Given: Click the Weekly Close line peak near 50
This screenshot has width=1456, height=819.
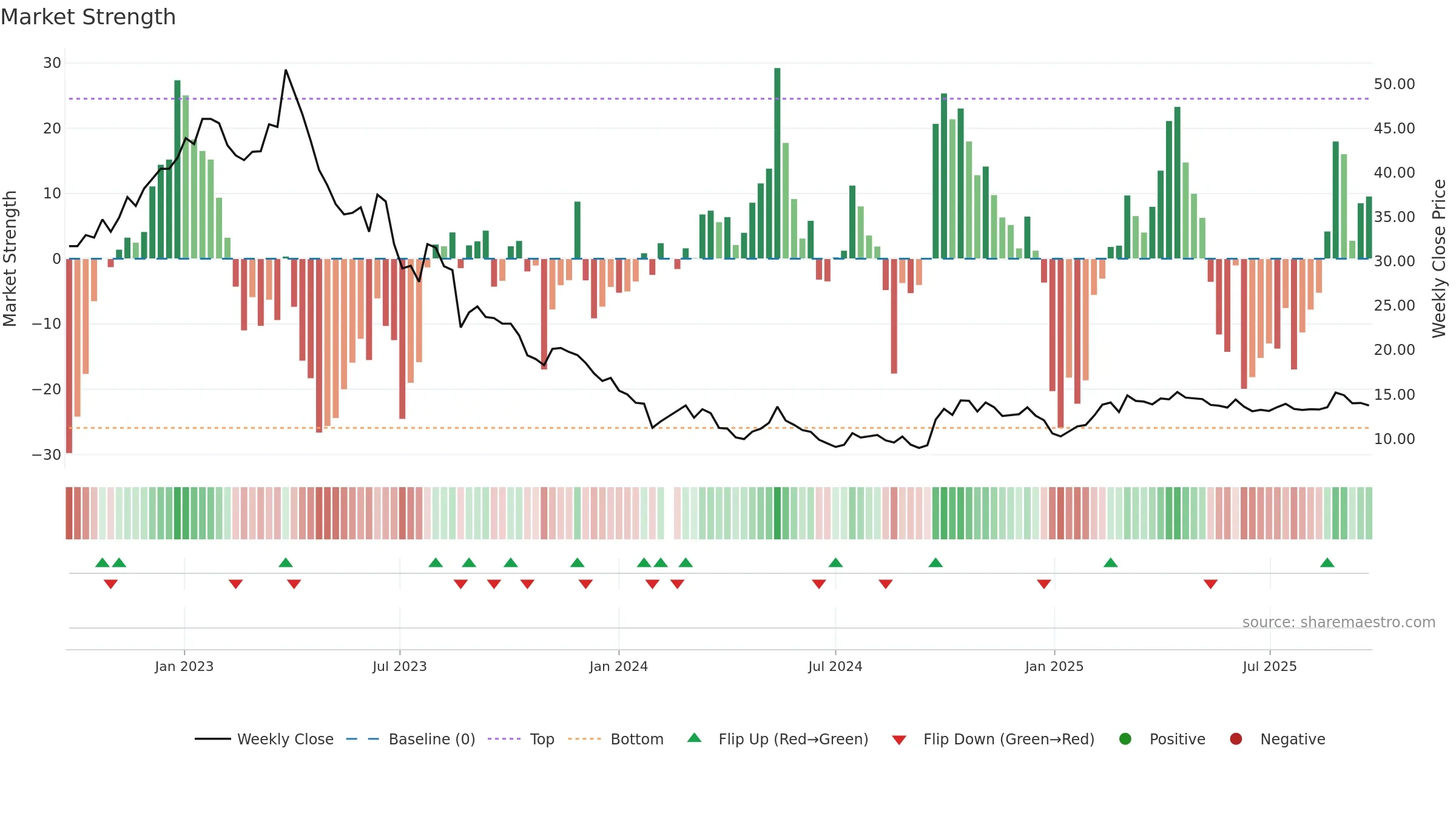Looking at the screenshot, I should [x=286, y=70].
